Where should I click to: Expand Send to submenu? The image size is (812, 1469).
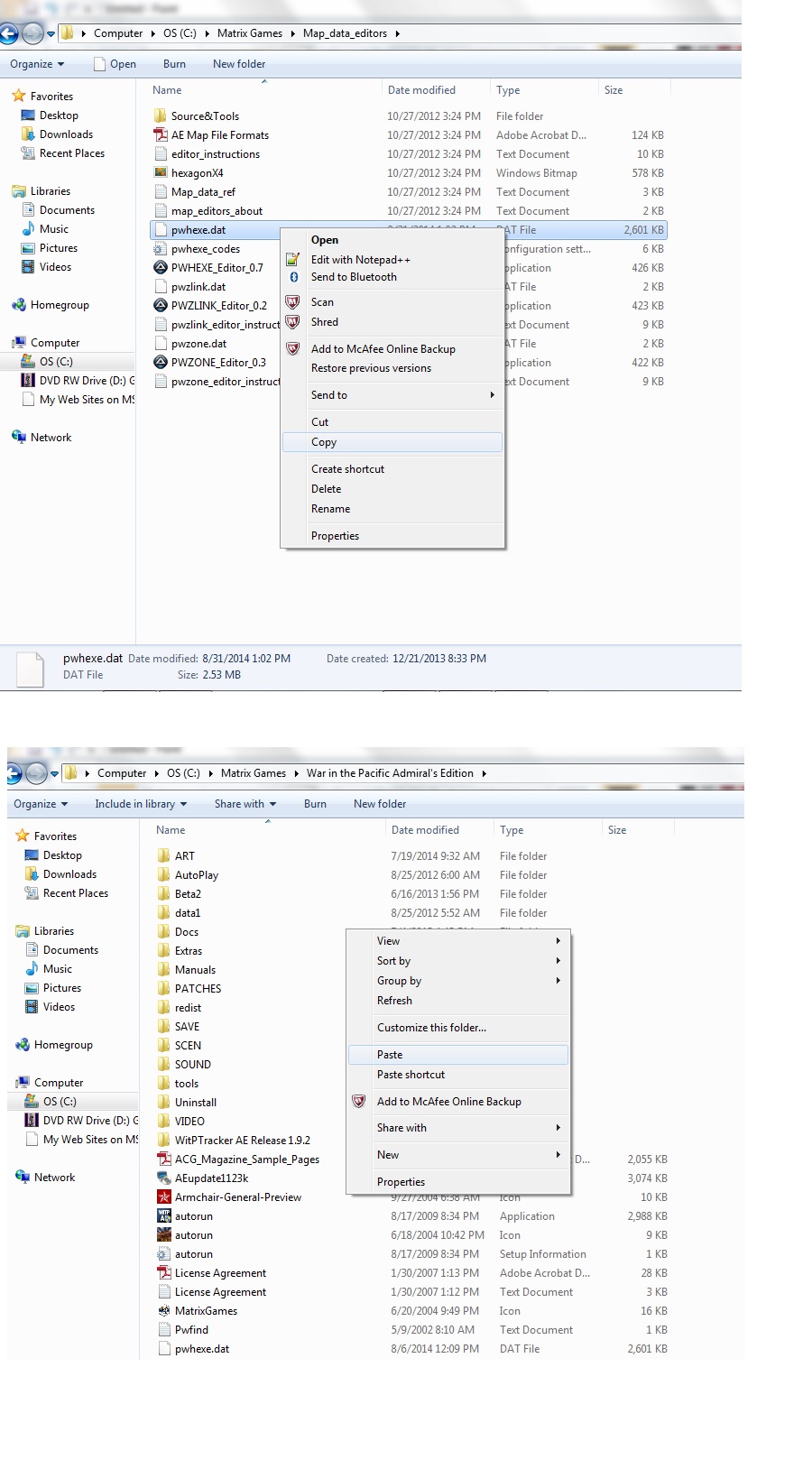pyautogui.click(x=392, y=395)
